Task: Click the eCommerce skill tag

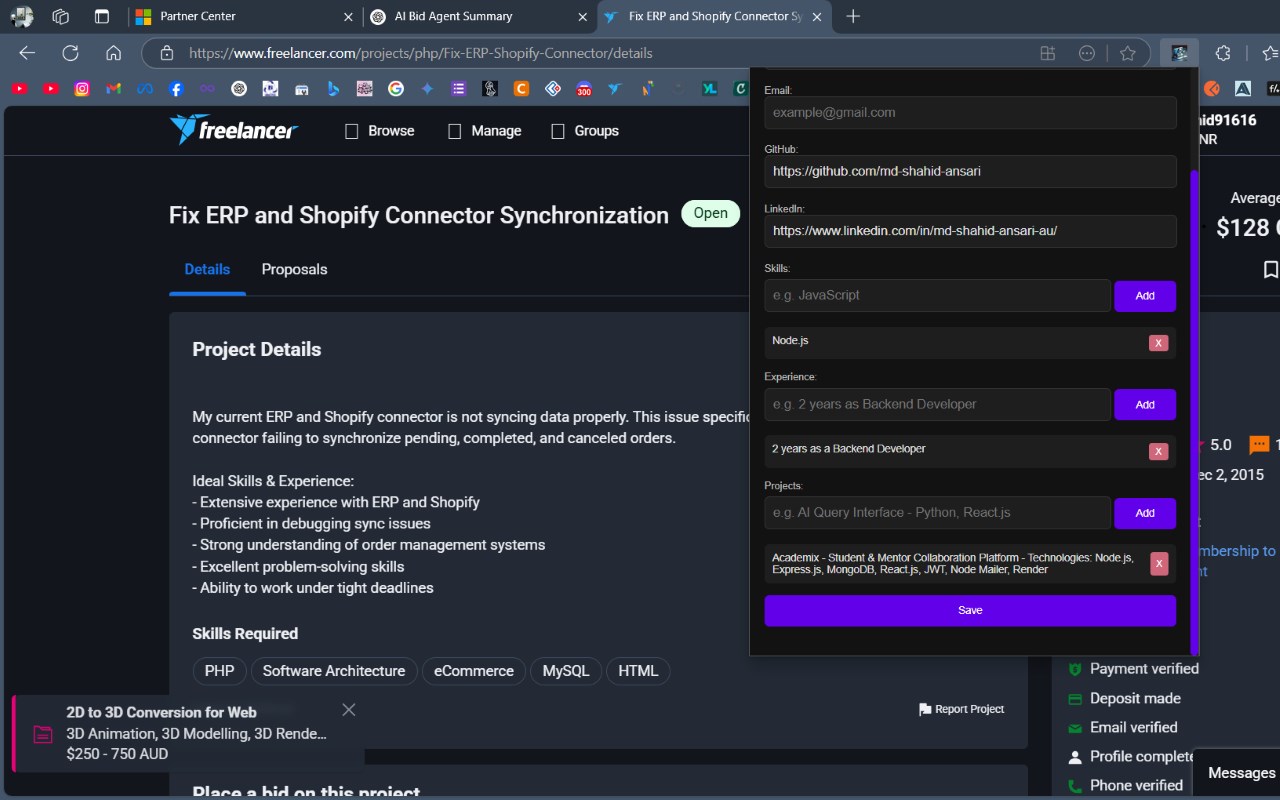Action: [x=474, y=671]
